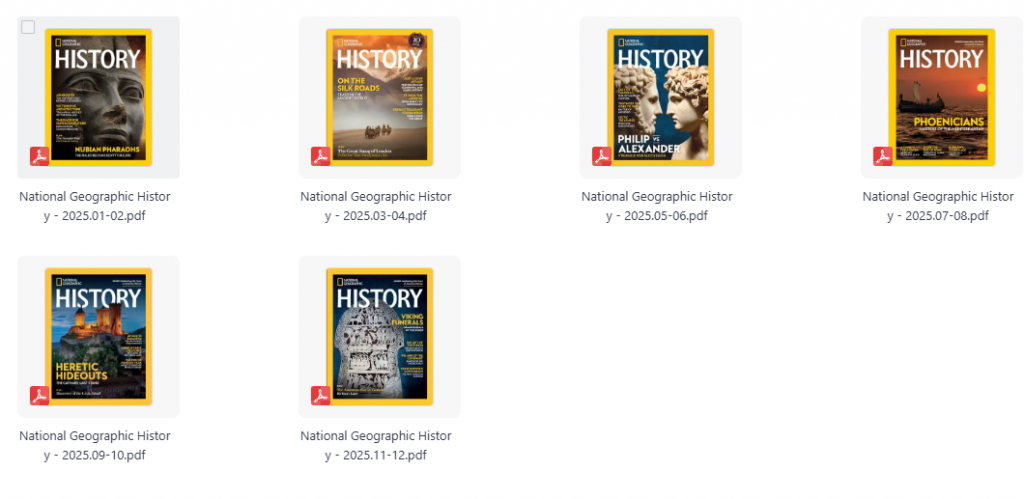Tick the checkbox on the Nubian Pharaohs file
Viewport: 1024px width, 499px height.
pyautogui.click(x=28, y=27)
